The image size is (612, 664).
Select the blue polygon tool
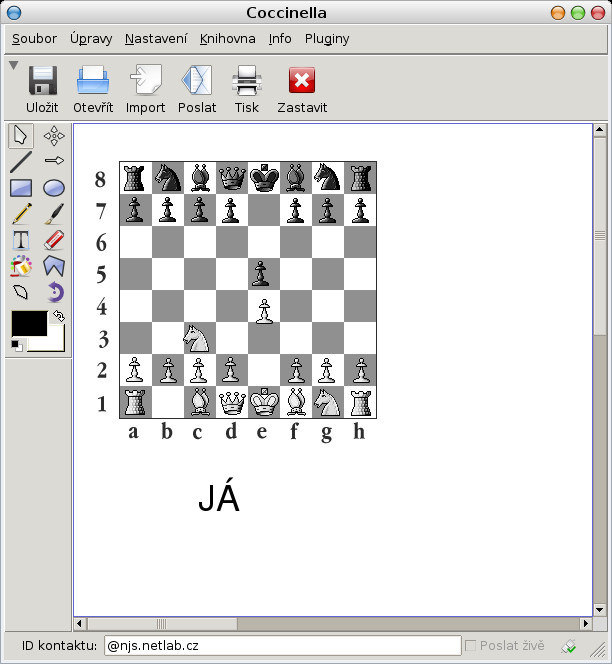pyautogui.click(x=54, y=266)
